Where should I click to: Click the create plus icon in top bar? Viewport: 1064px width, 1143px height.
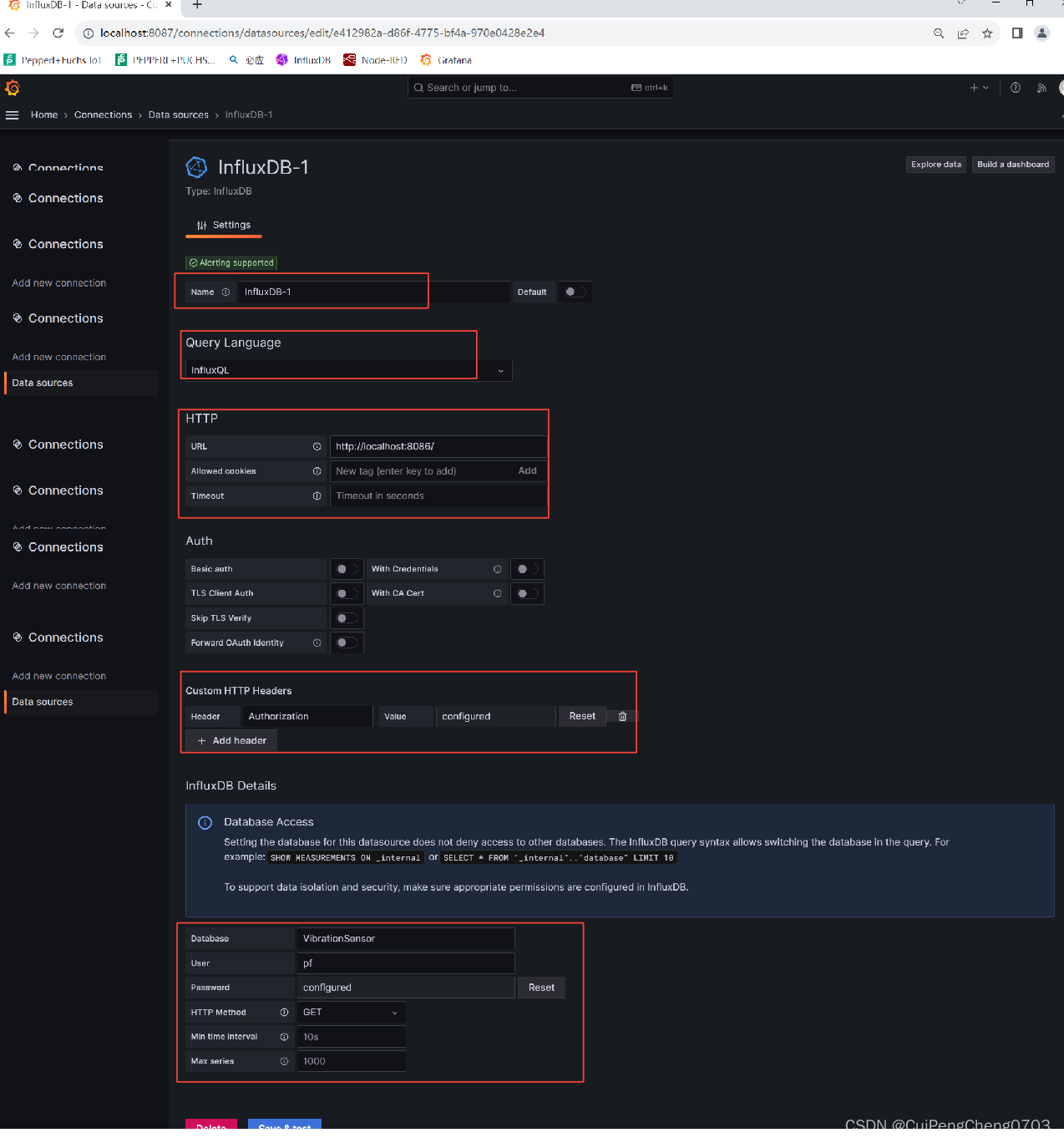pos(972,87)
